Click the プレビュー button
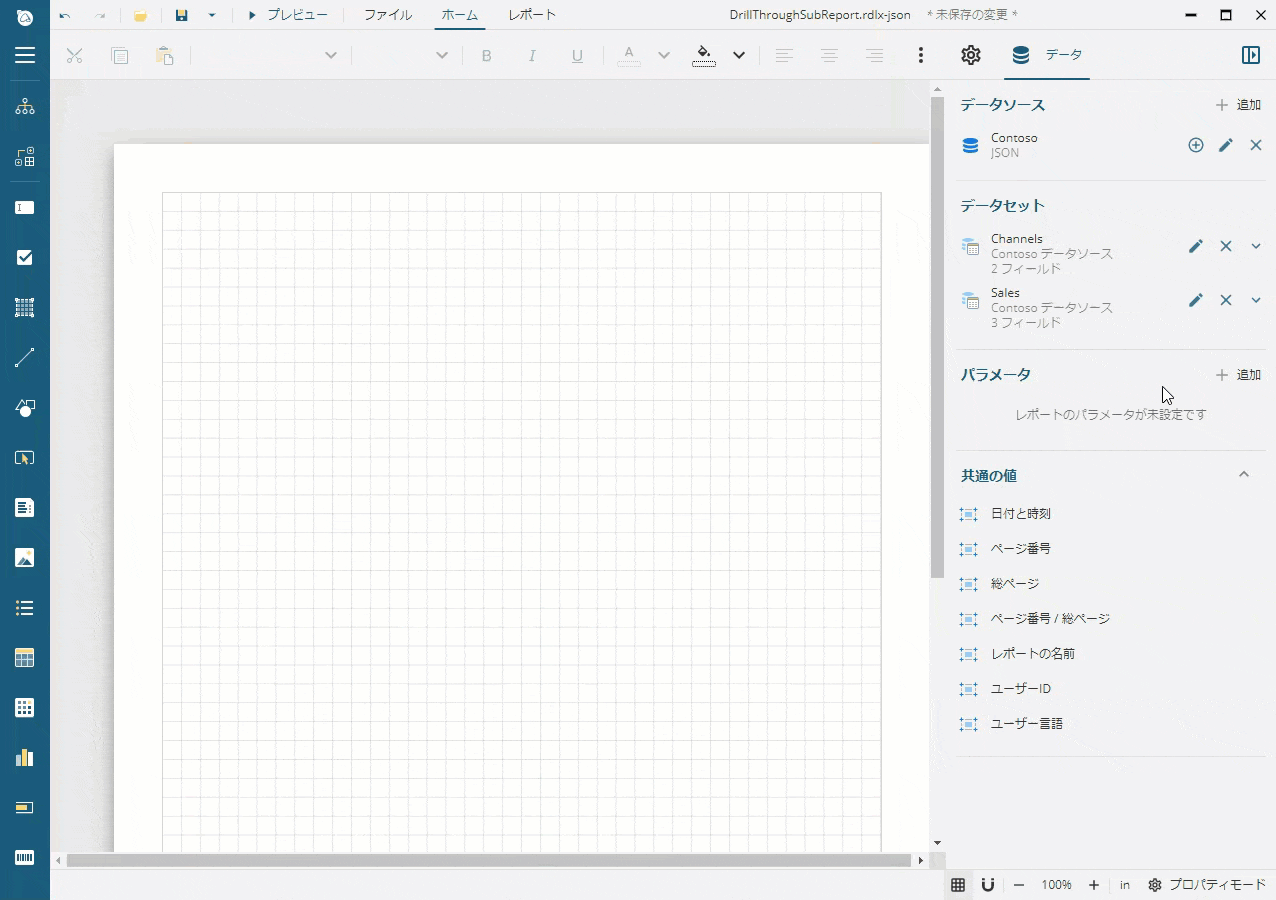 click(288, 15)
